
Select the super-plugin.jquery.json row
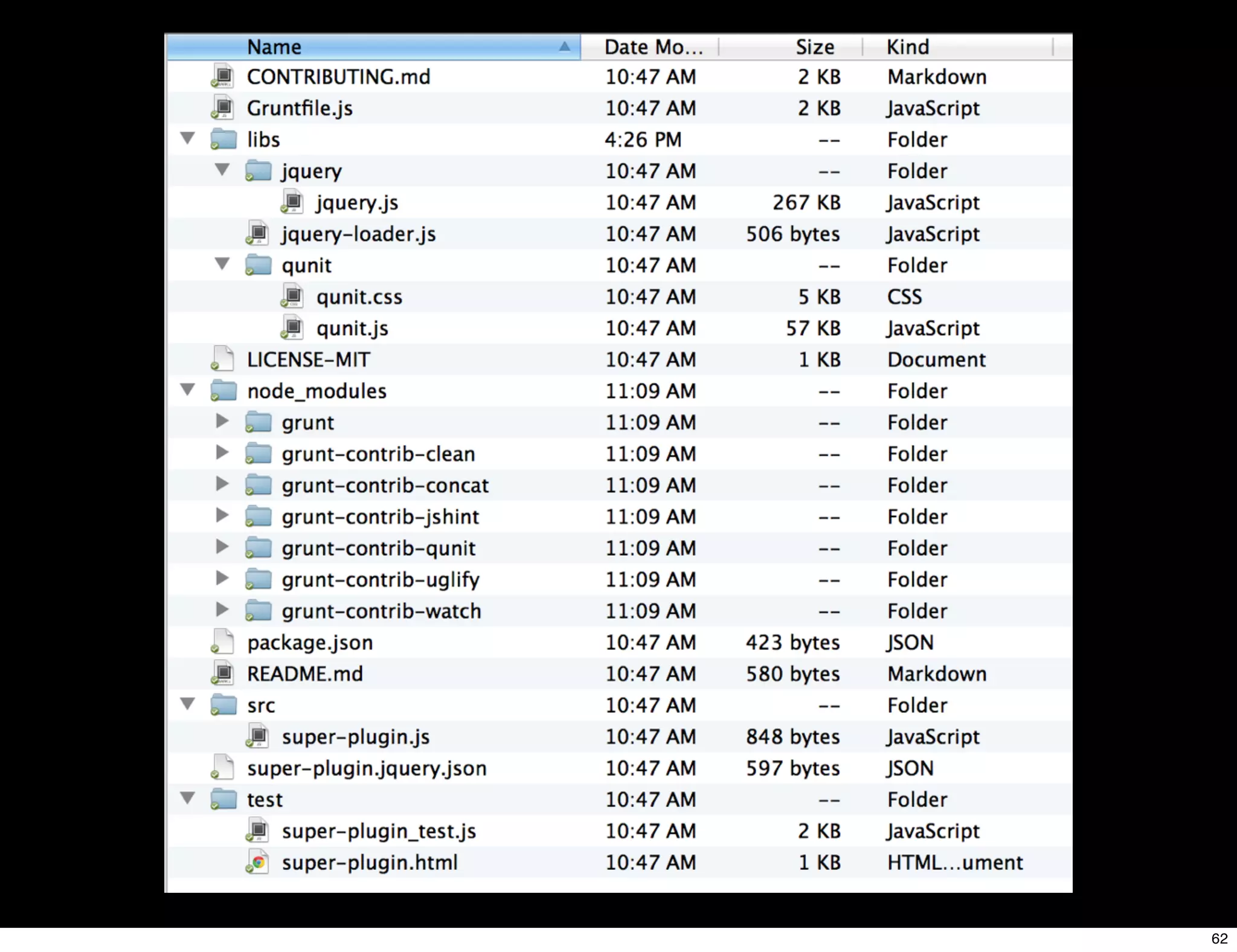pyautogui.click(x=367, y=768)
